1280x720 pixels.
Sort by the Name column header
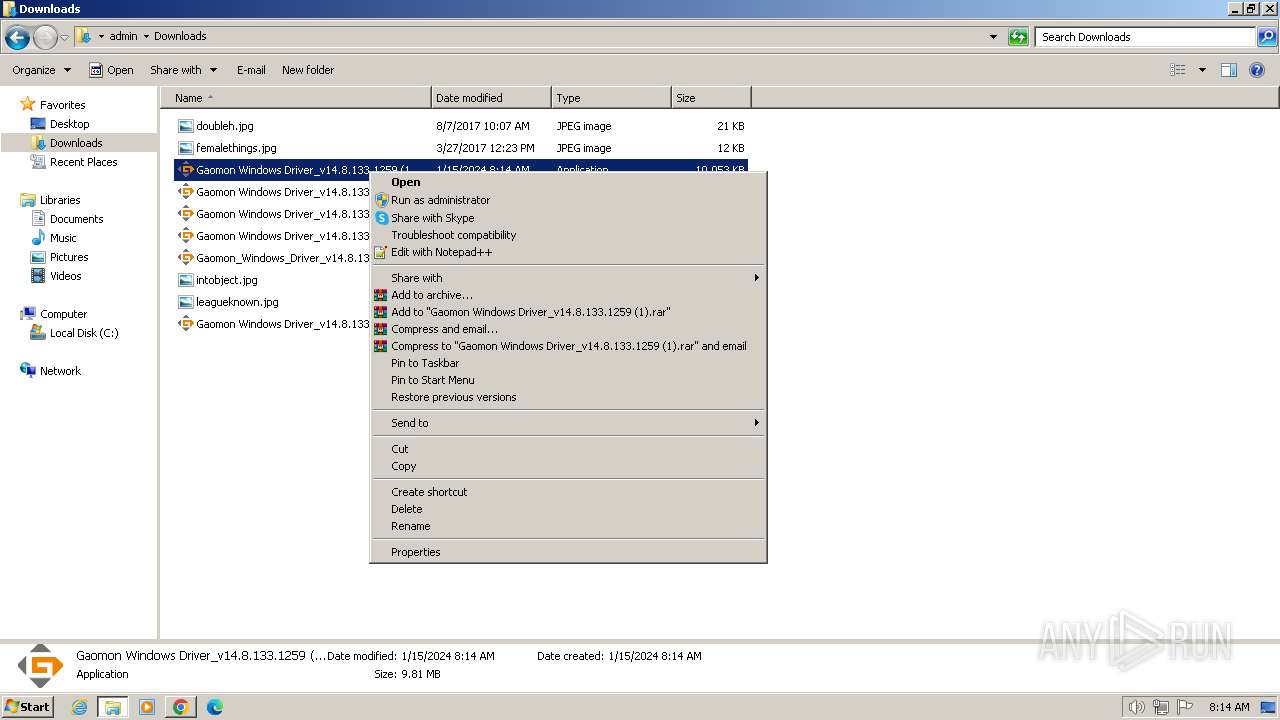[296, 98]
